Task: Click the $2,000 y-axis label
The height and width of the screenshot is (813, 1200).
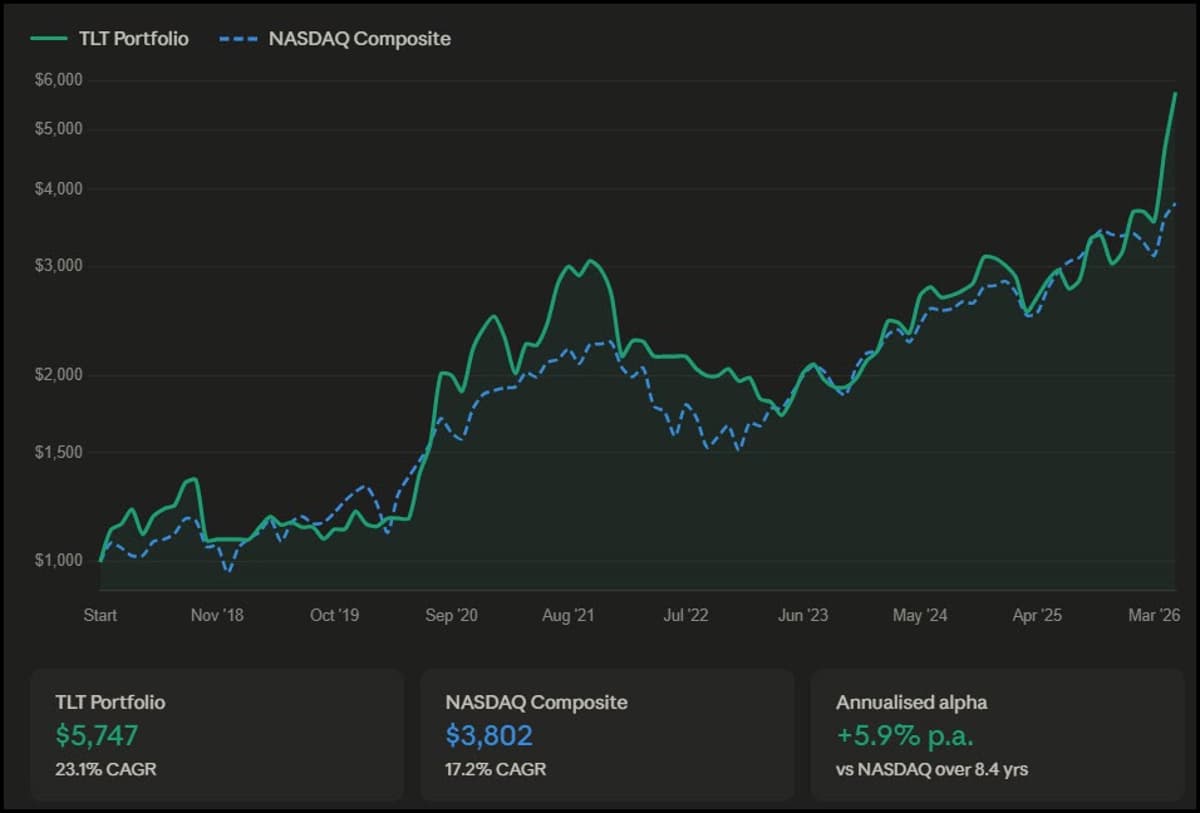Action: coord(61,375)
